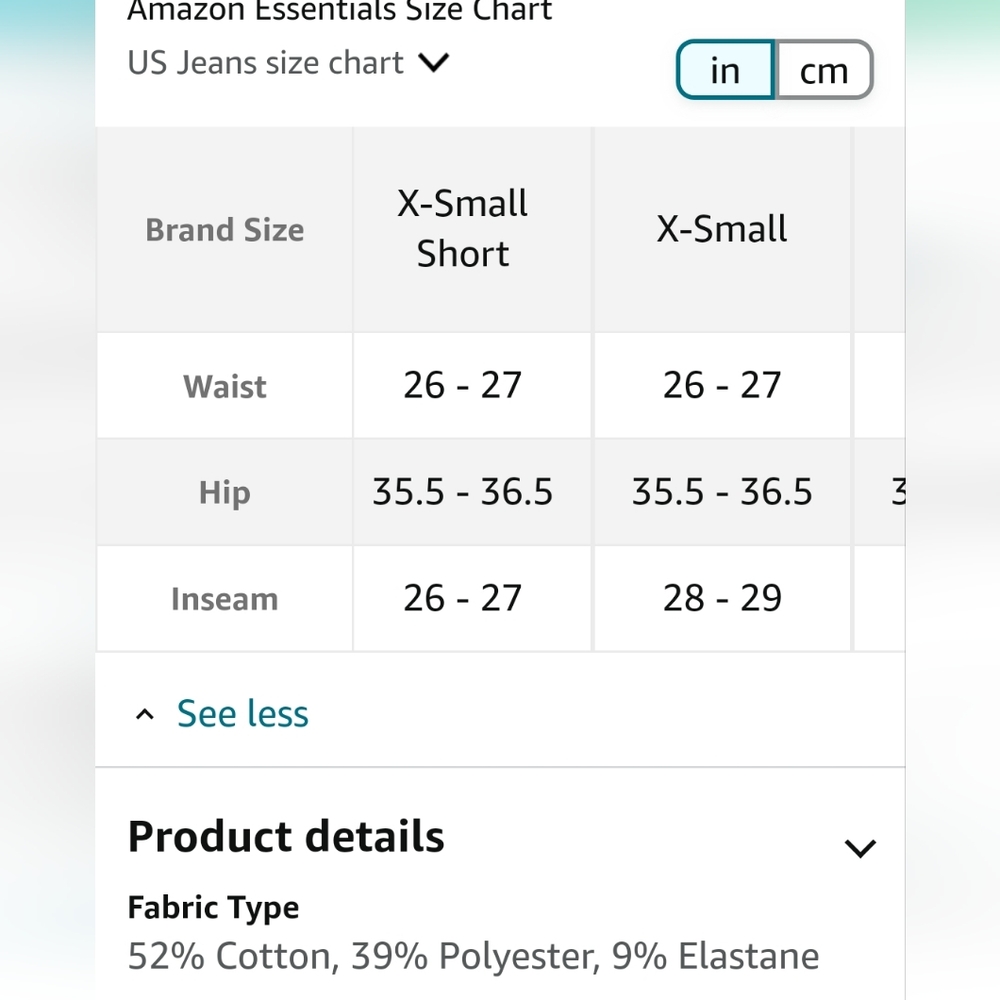Click the Fabric Type label
Image resolution: width=1000 pixels, height=1000 pixels.
pyautogui.click(x=213, y=908)
